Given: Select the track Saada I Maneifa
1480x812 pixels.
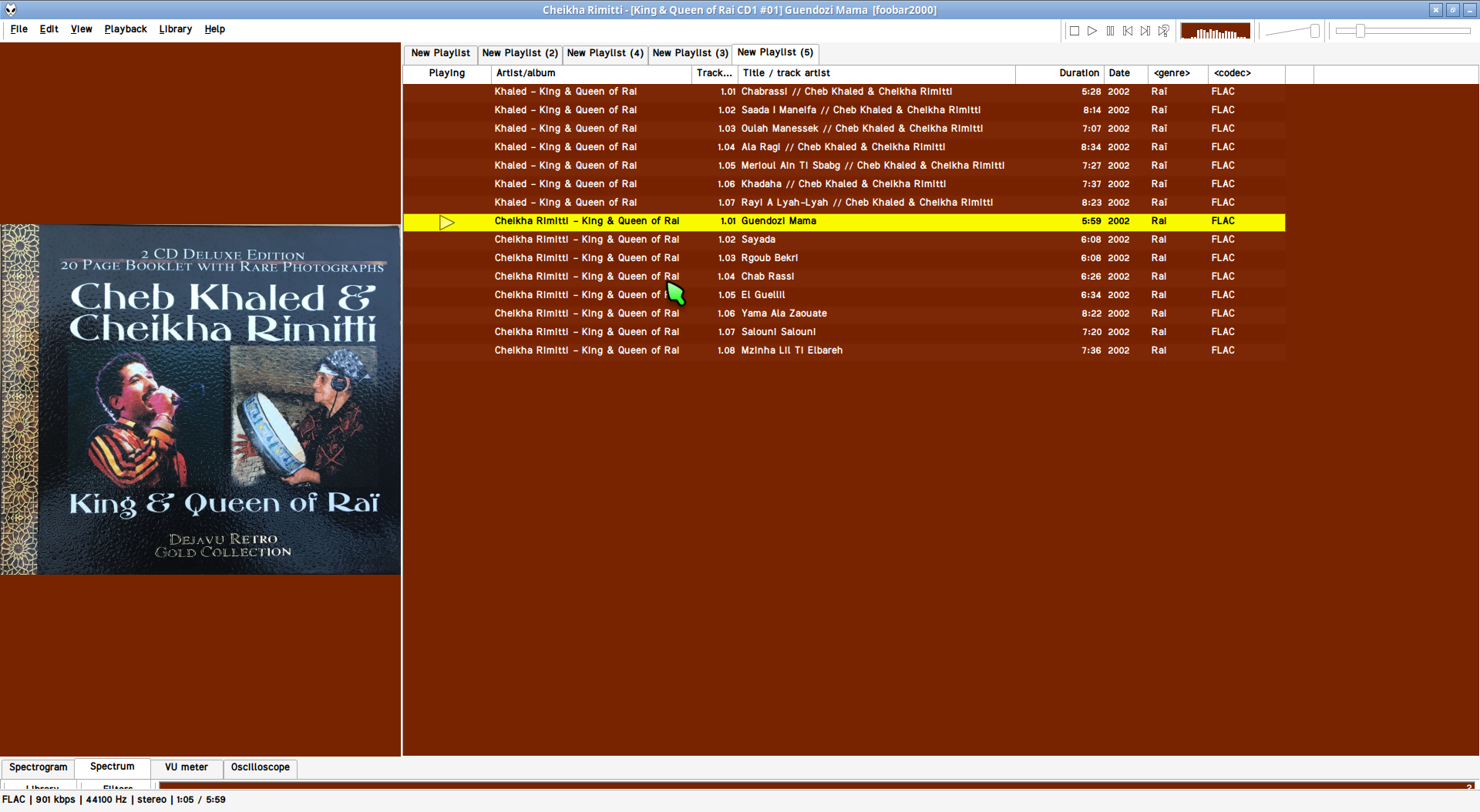Looking at the screenshot, I should pyautogui.click(x=844, y=110).
